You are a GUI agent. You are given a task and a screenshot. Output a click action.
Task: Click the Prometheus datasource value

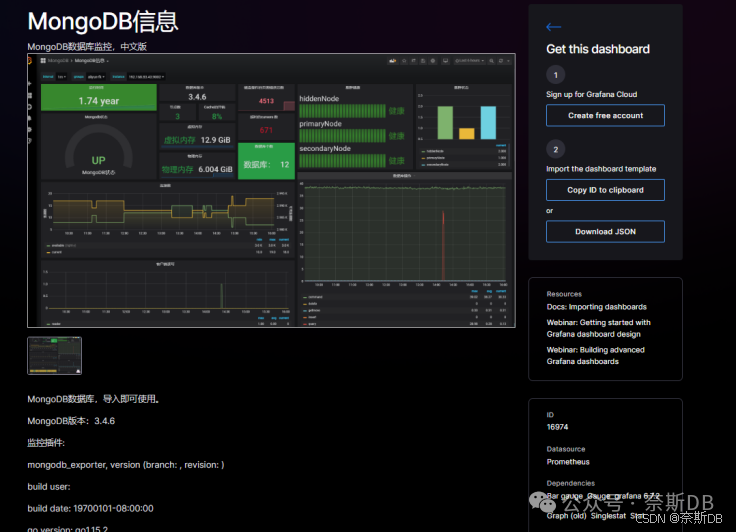[568, 462]
